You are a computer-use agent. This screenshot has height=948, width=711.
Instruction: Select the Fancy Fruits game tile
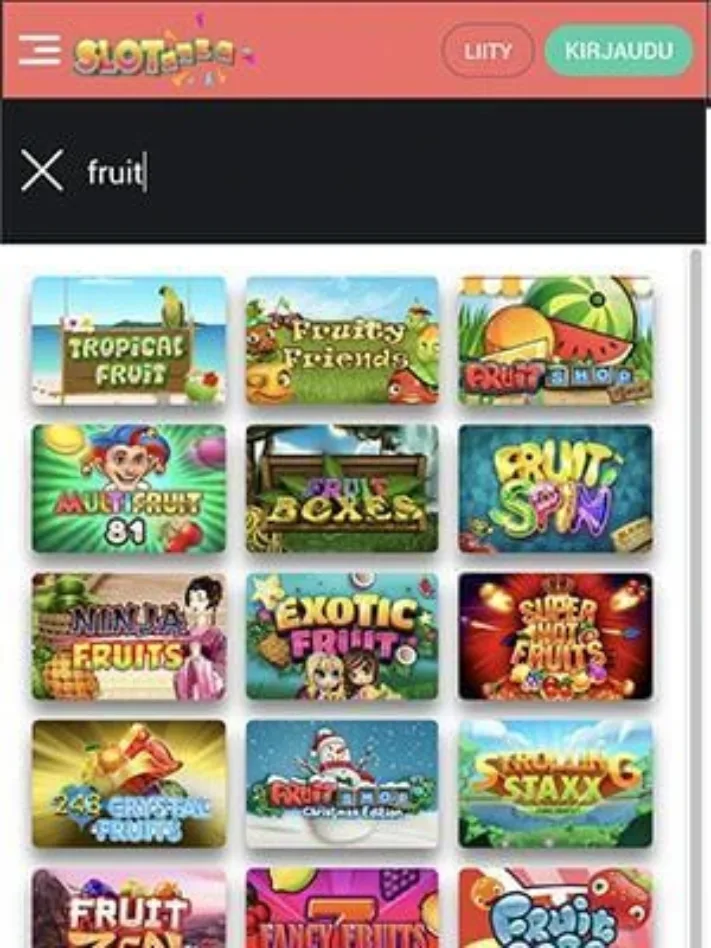(x=342, y=908)
